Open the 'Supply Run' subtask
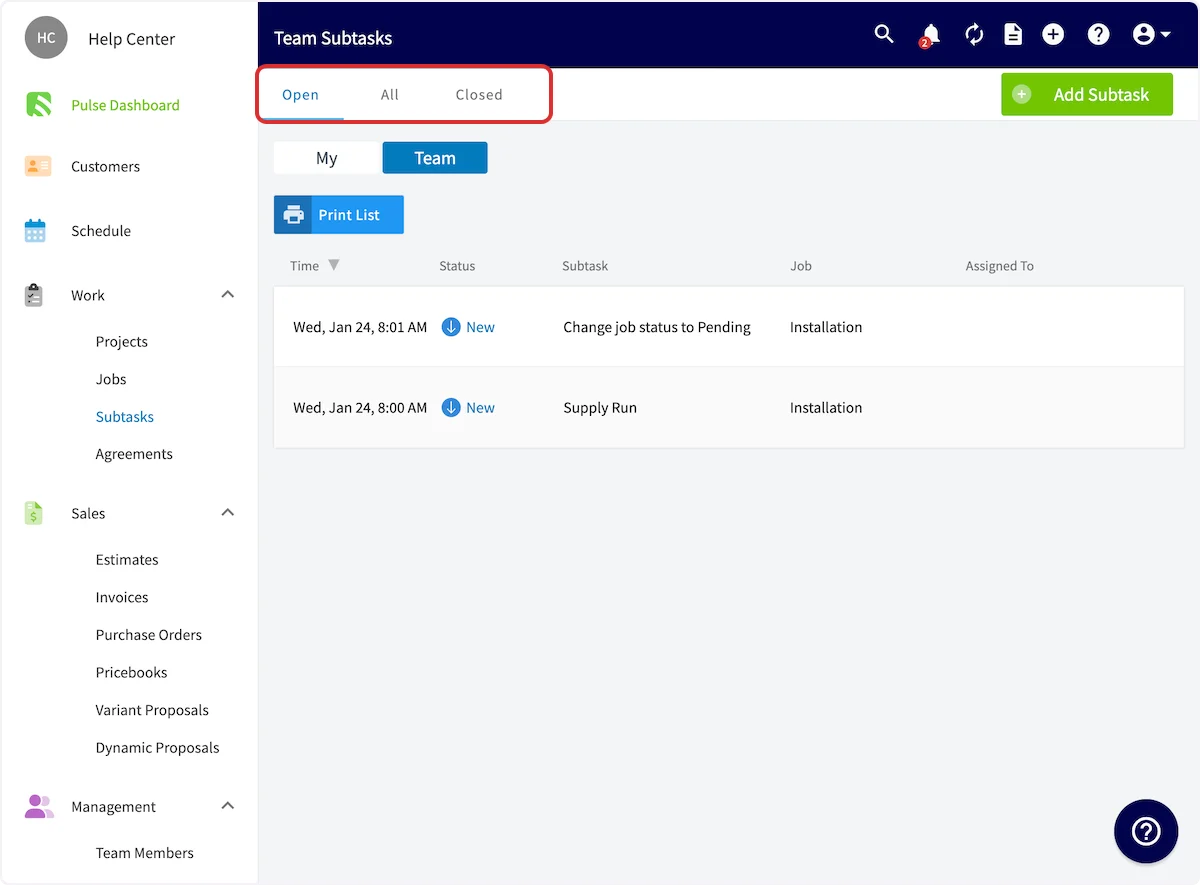Image resolution: width=1200 pixels, height=885 pixels. tap(600, 408)
